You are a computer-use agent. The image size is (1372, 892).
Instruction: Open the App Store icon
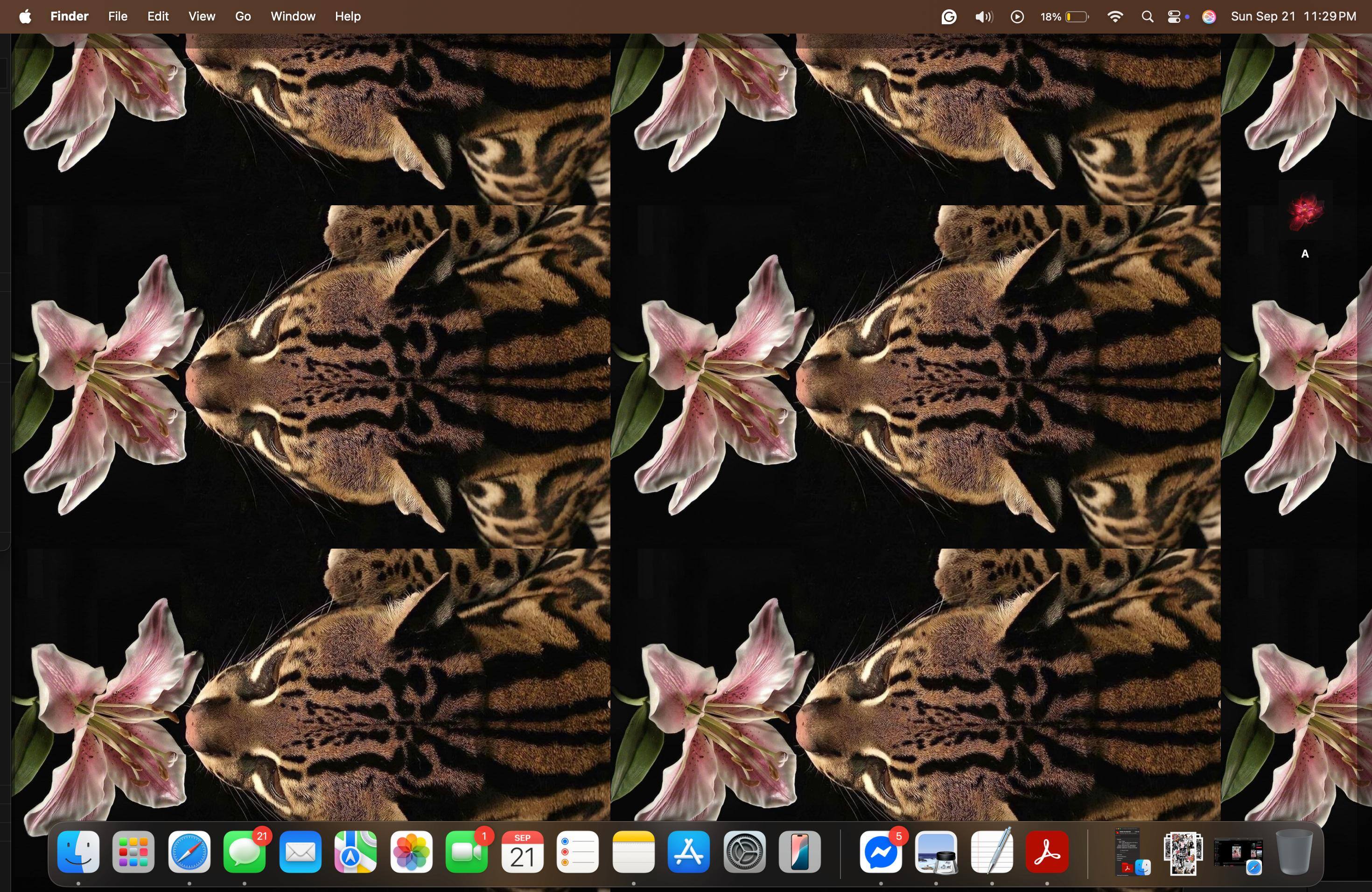tap(688, 852)
